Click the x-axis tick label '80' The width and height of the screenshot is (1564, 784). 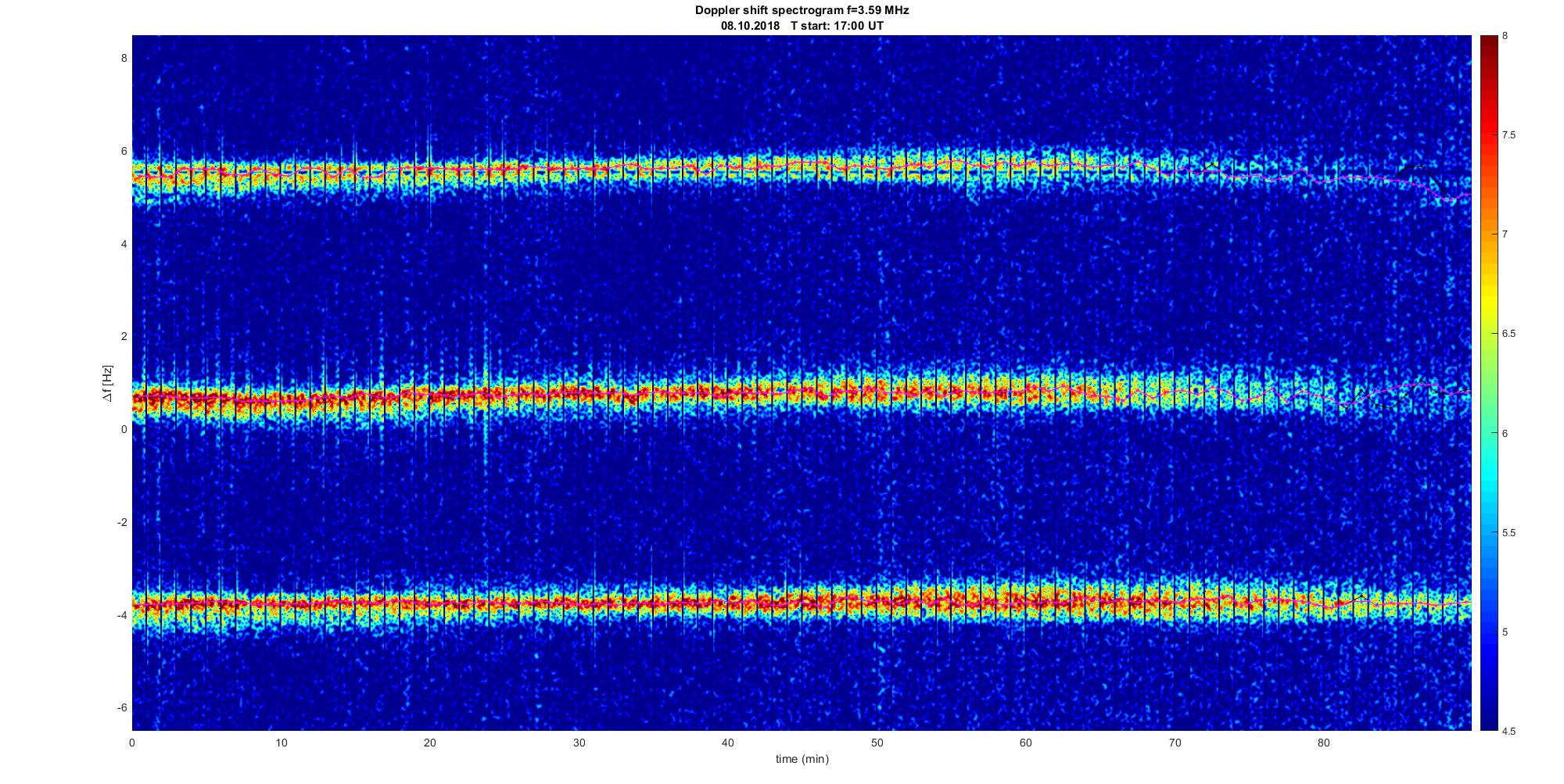[x=1323, y=743]
